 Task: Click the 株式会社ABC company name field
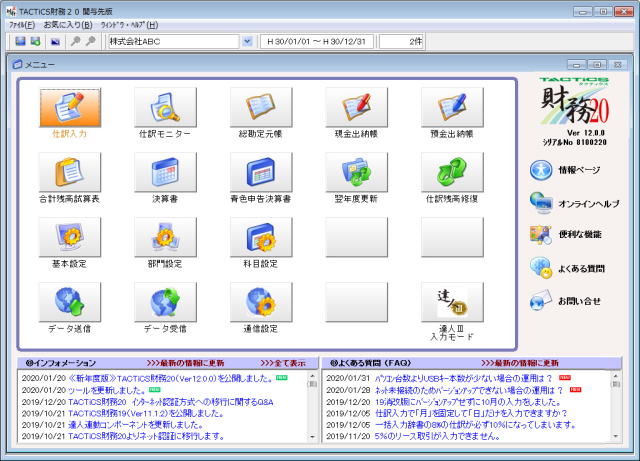(173, 41)
